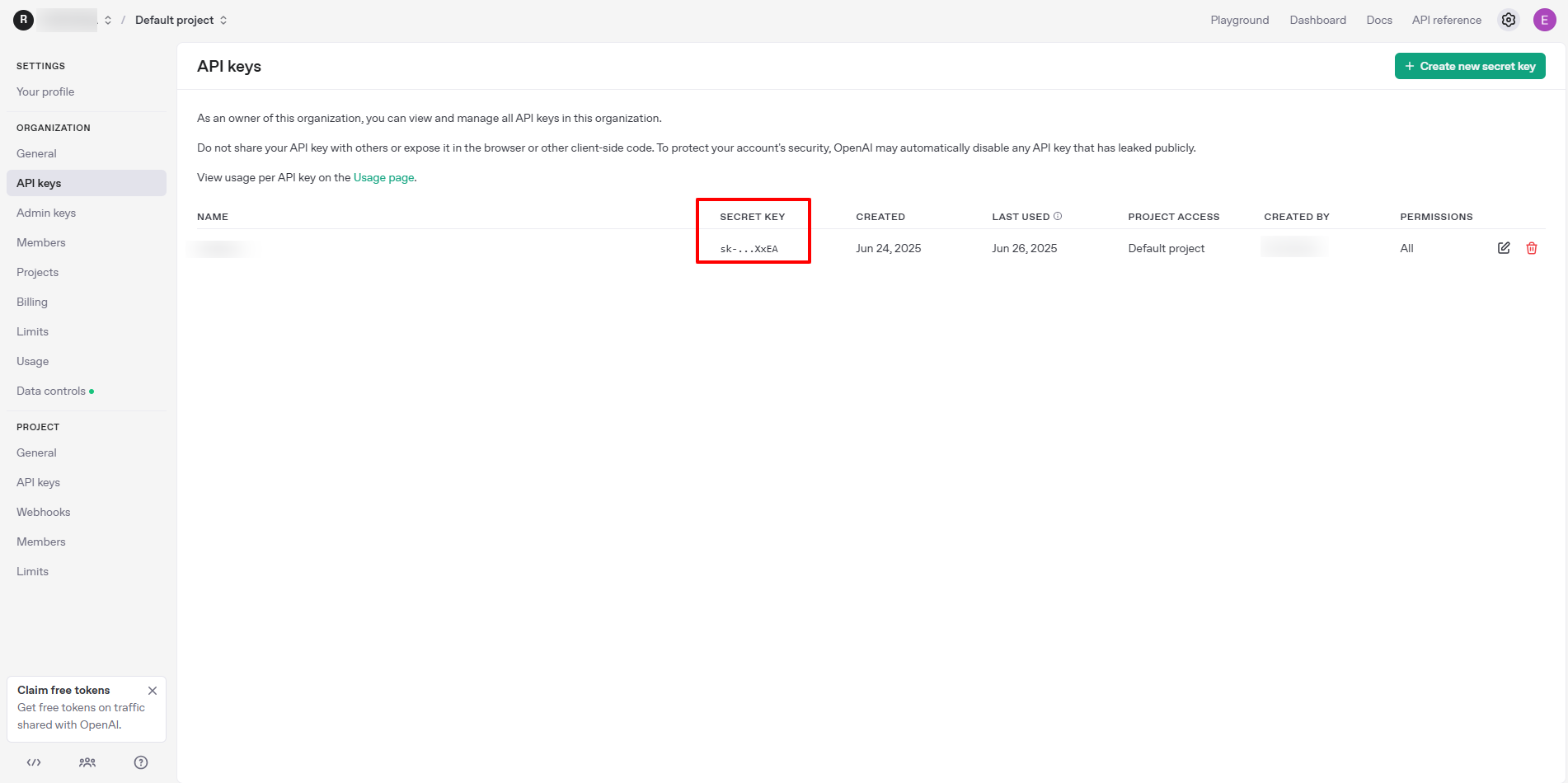Open organization Limits page
This screenshot has width=1568, height=783.
click(x=87, y=331)
